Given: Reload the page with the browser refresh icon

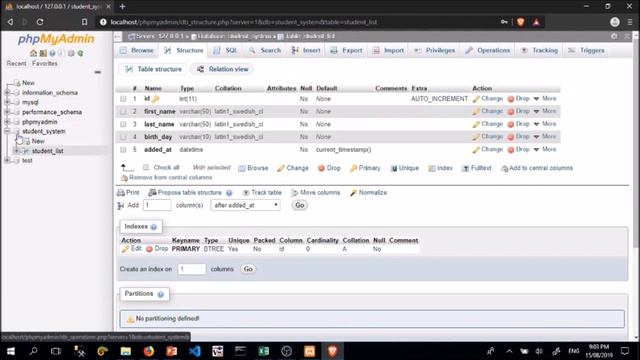Looking at the screenshot, I should 40,22.
